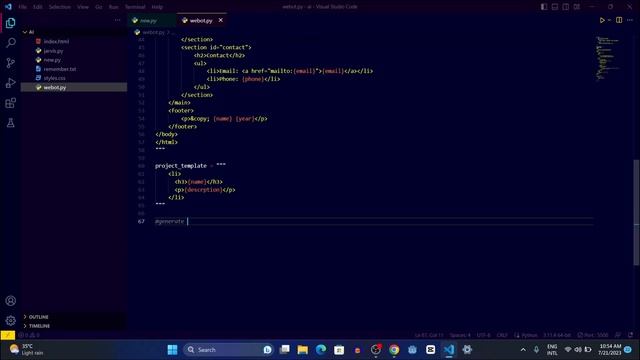Screen dimensions: 640x360
Task: Show errors and warnings count in status bar
Action: click(x=29, y=335)
